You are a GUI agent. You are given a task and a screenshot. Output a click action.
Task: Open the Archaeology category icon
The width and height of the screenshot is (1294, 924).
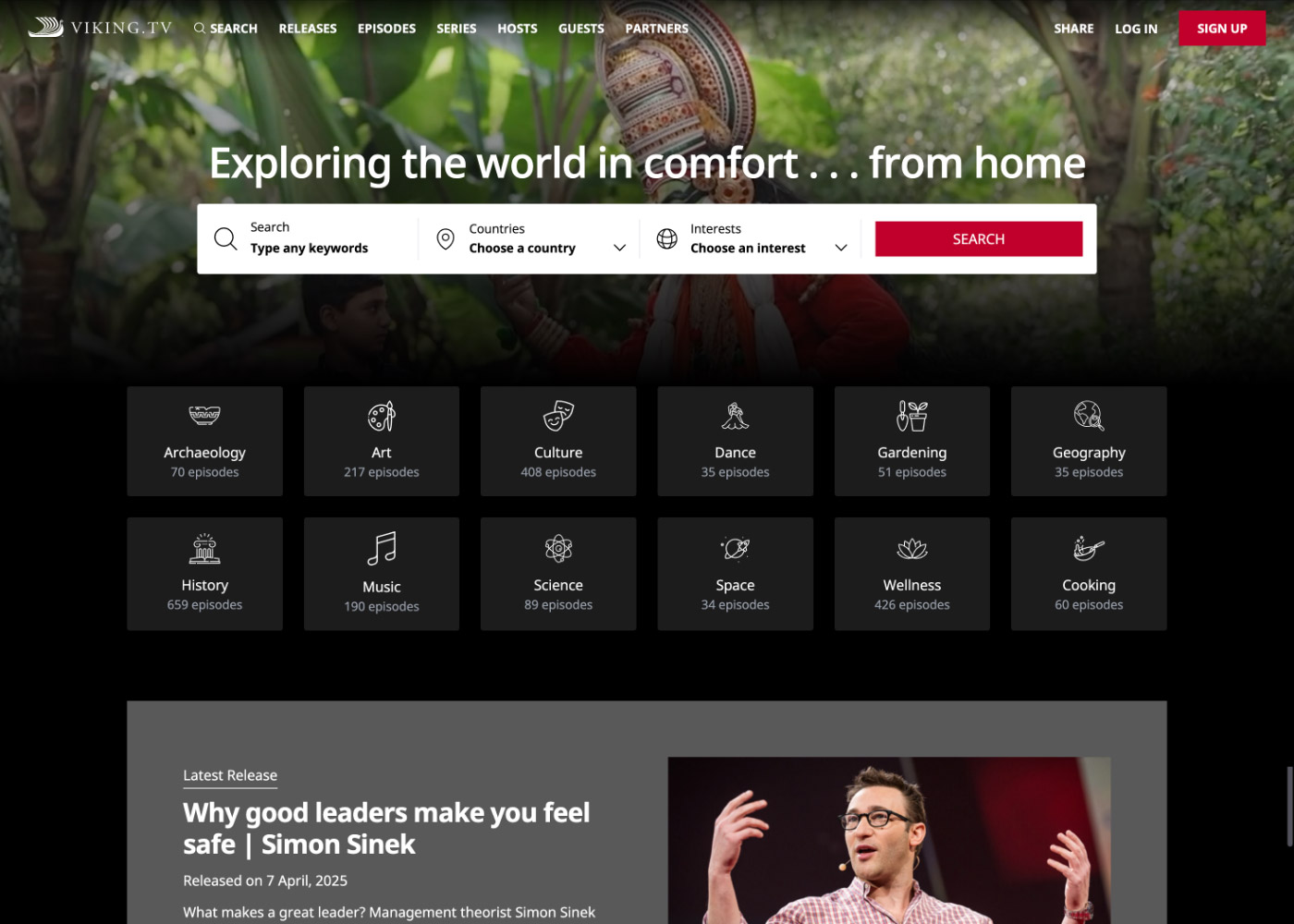[204, 416]
